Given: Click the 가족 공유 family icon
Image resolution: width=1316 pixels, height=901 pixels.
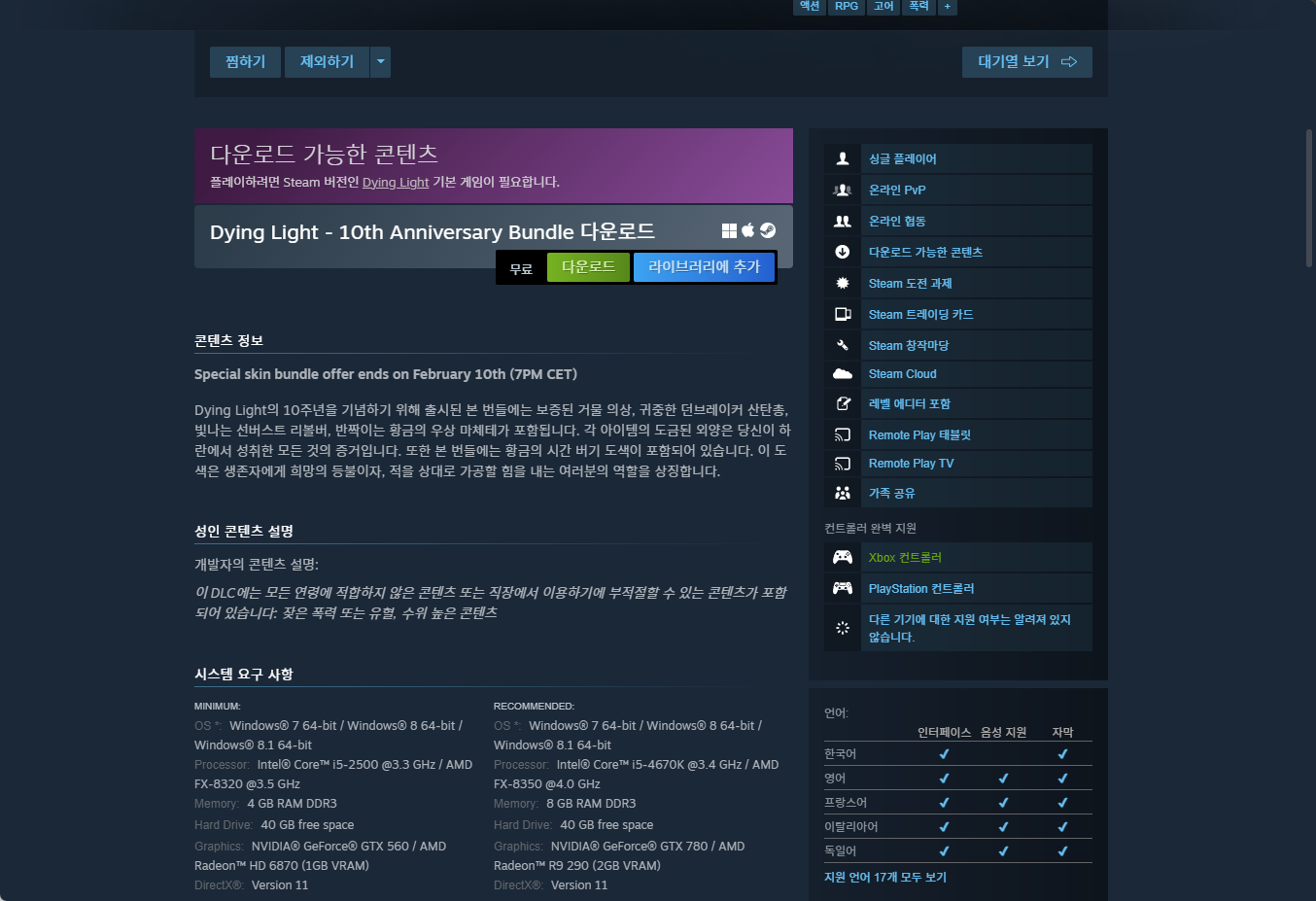Looking at the screenshot, I should 843,493.
